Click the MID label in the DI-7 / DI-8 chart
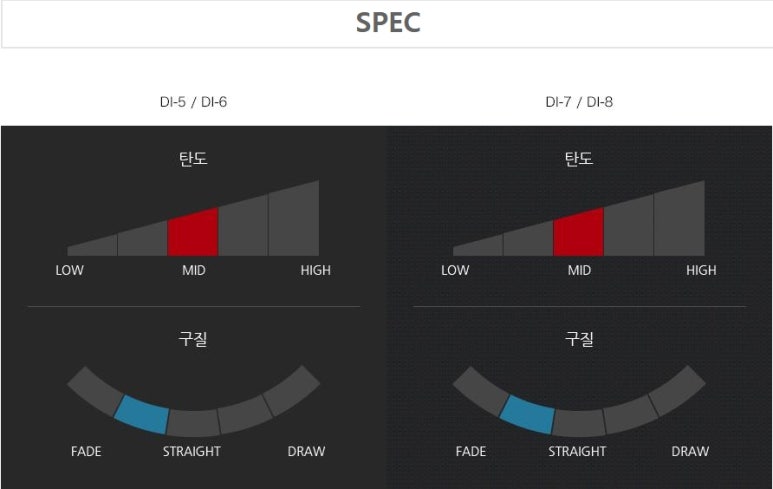Viewport: 773px width, 489px height. click(579, 270)
